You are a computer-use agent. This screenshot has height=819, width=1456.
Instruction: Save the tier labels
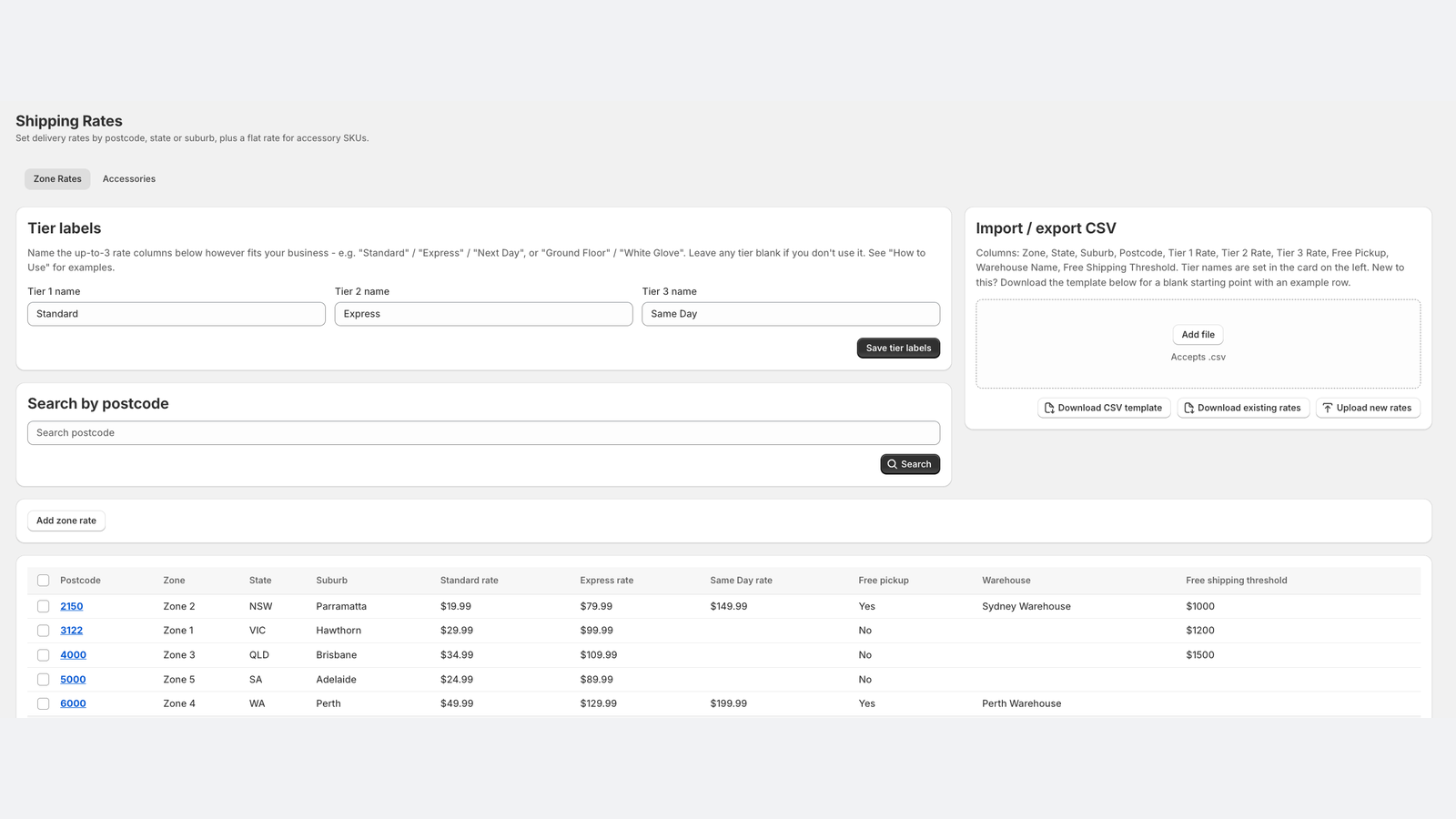point(898,348)
